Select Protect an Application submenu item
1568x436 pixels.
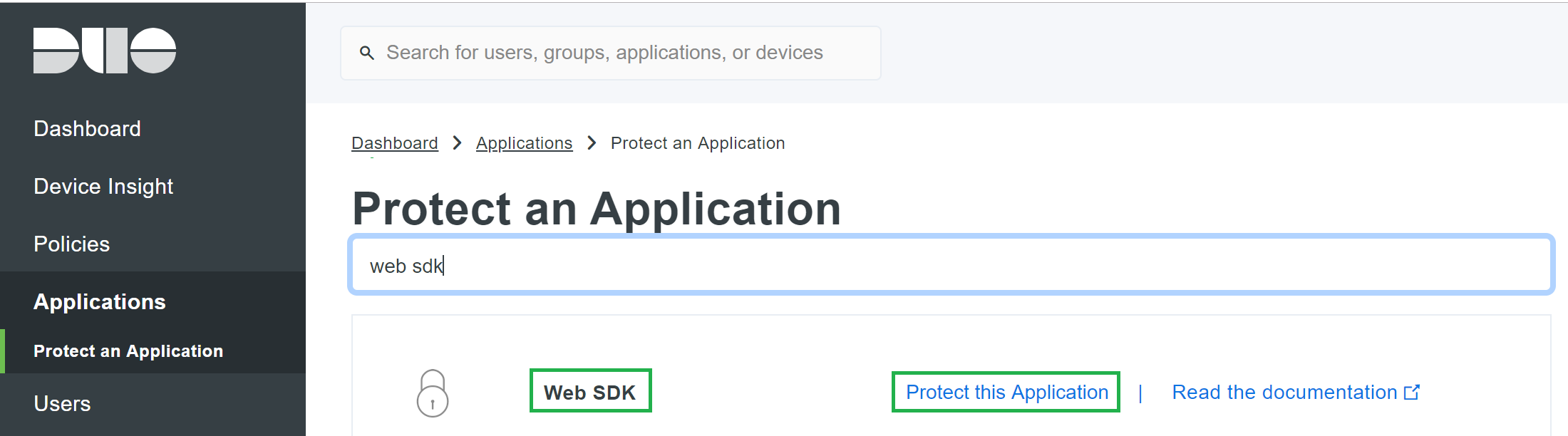click(128, 351)
